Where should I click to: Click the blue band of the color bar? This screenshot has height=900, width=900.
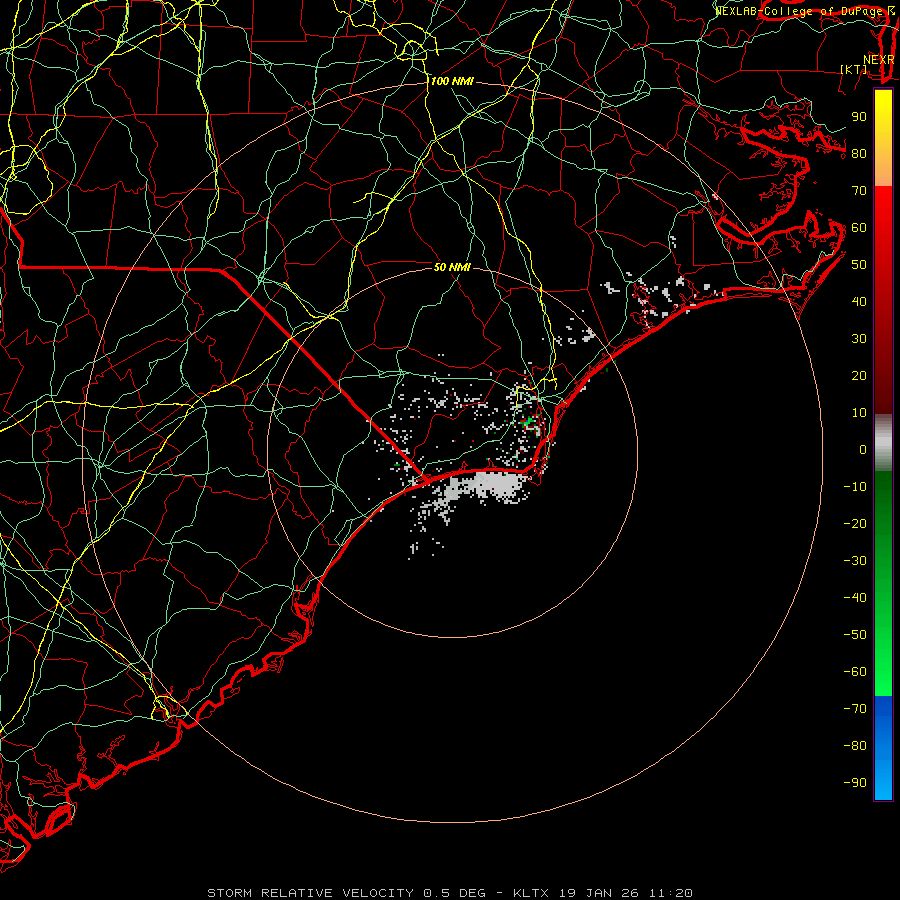pyautogui.click(x=883, y=748)
